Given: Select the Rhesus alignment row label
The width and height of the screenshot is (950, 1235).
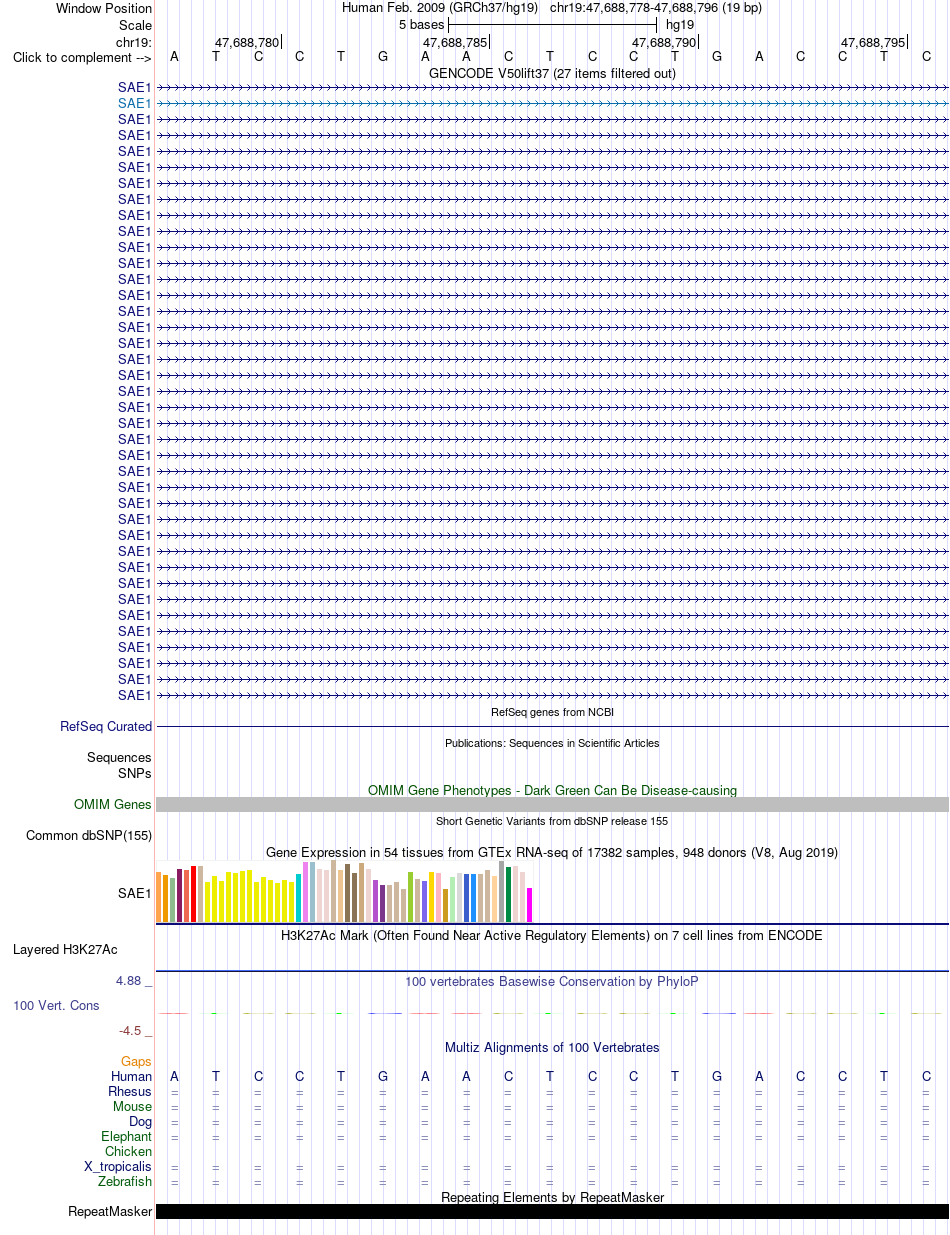Looking at the screenshot, I should coord(130,1092).
